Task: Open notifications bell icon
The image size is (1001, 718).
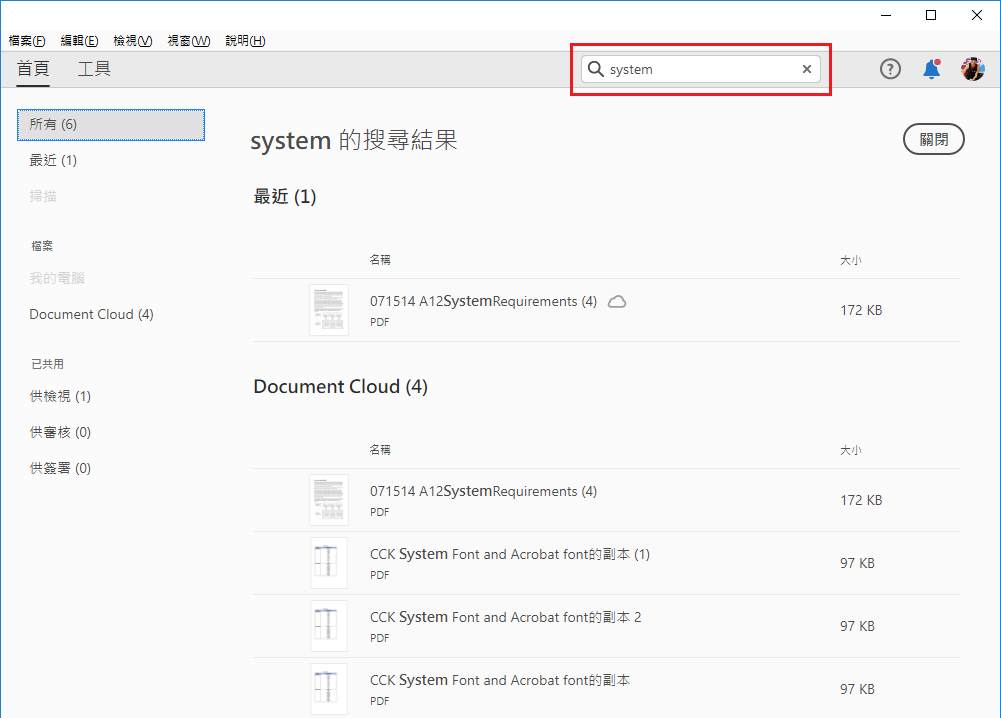Action: point(932,69)
